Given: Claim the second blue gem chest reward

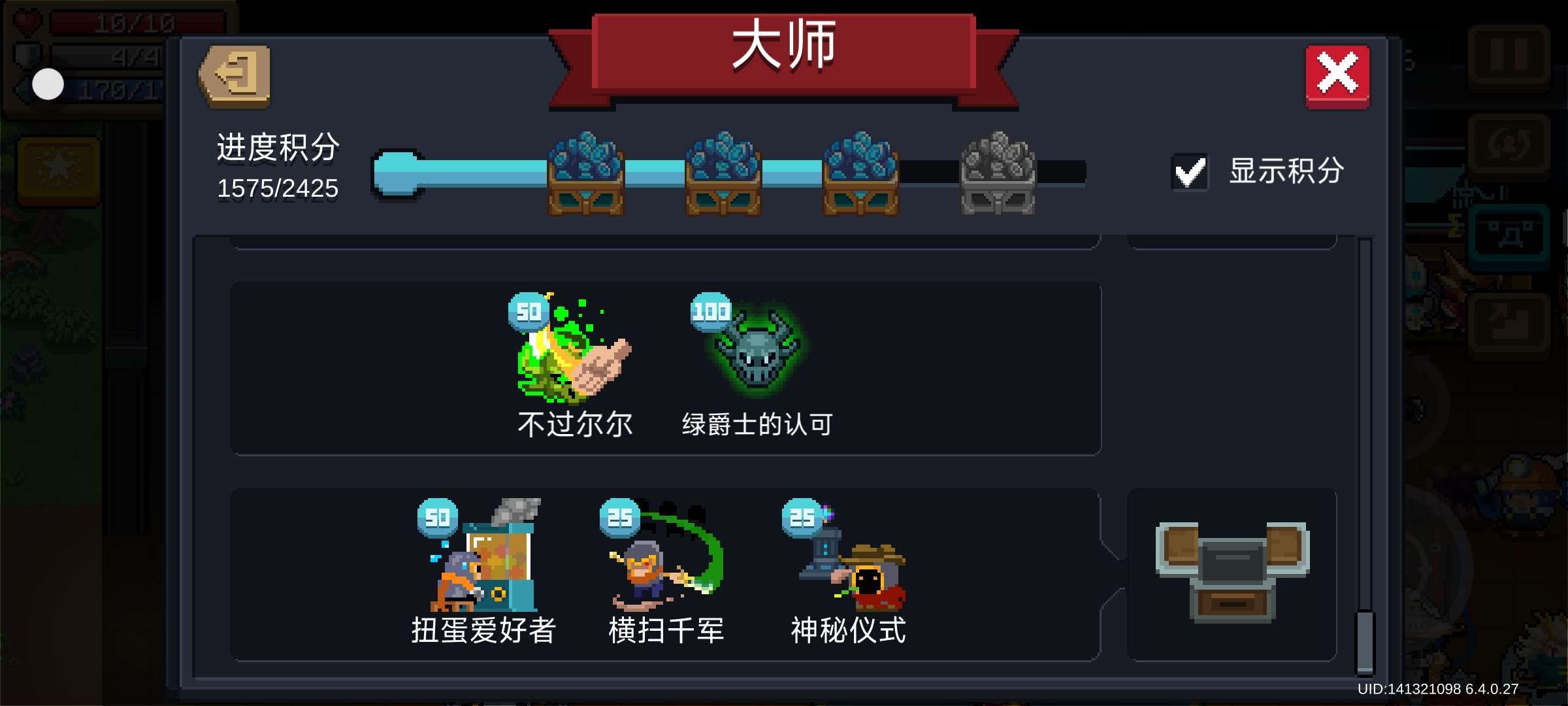Looking at the screenshot, I should 723,174.
